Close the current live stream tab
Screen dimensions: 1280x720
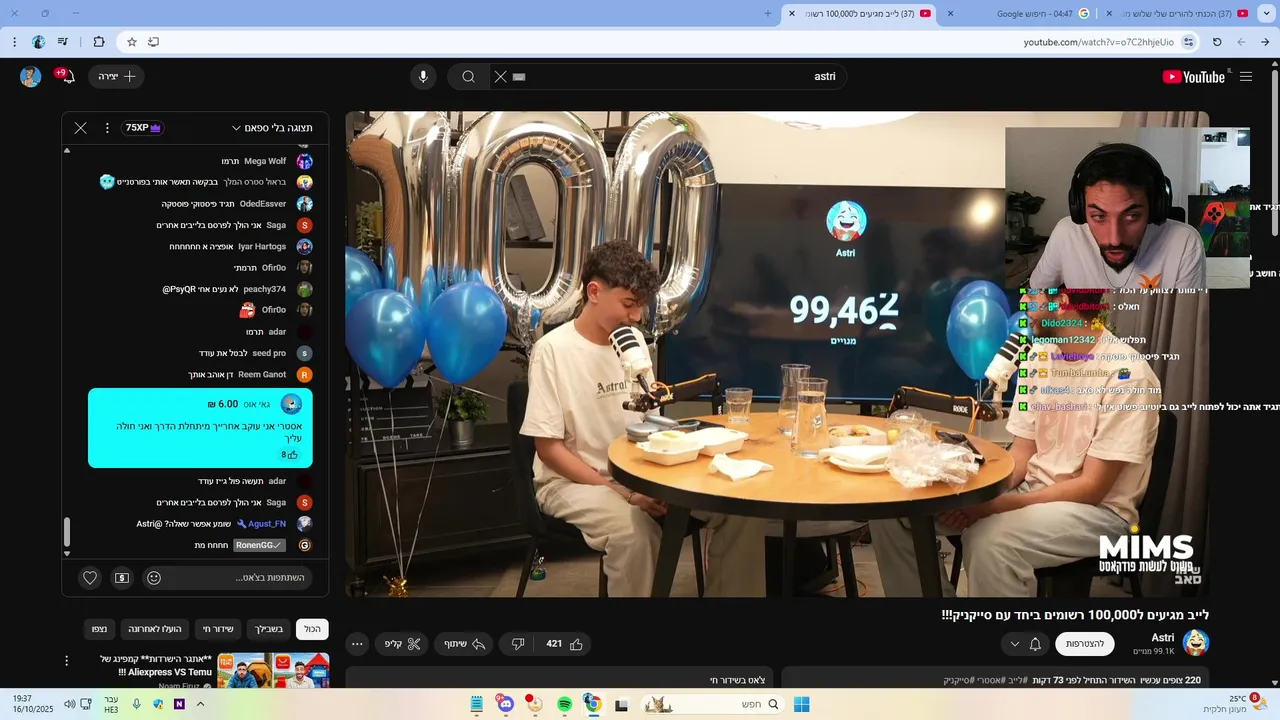tap(791, 13)
